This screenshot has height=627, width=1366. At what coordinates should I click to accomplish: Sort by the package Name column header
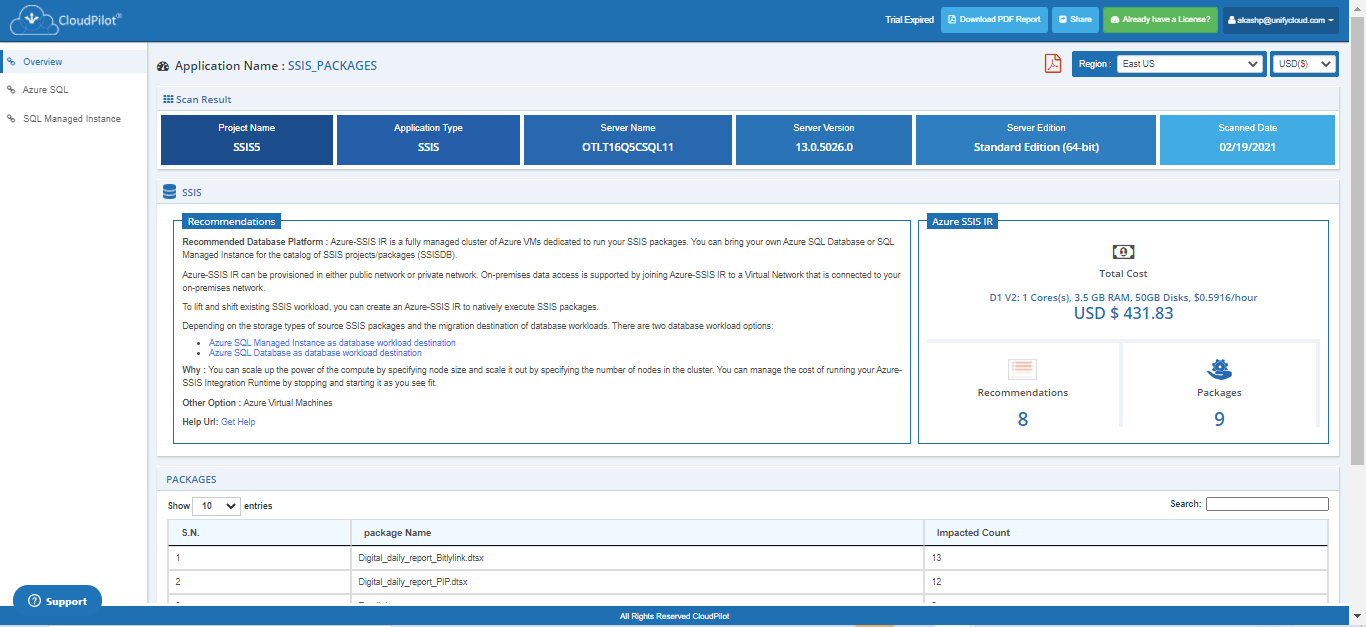[638, 533]
